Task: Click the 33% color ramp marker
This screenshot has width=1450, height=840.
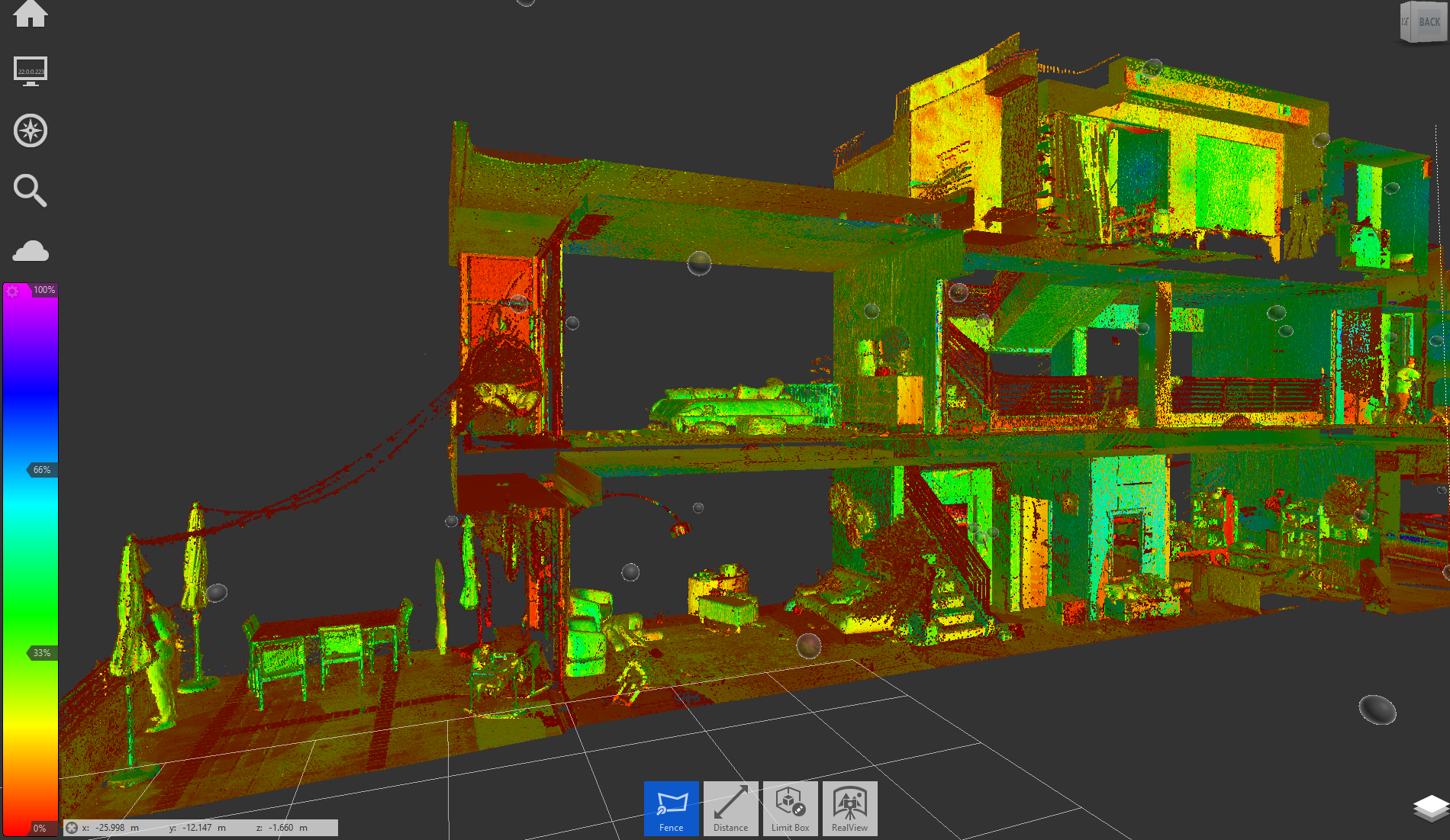Action: 42,653
